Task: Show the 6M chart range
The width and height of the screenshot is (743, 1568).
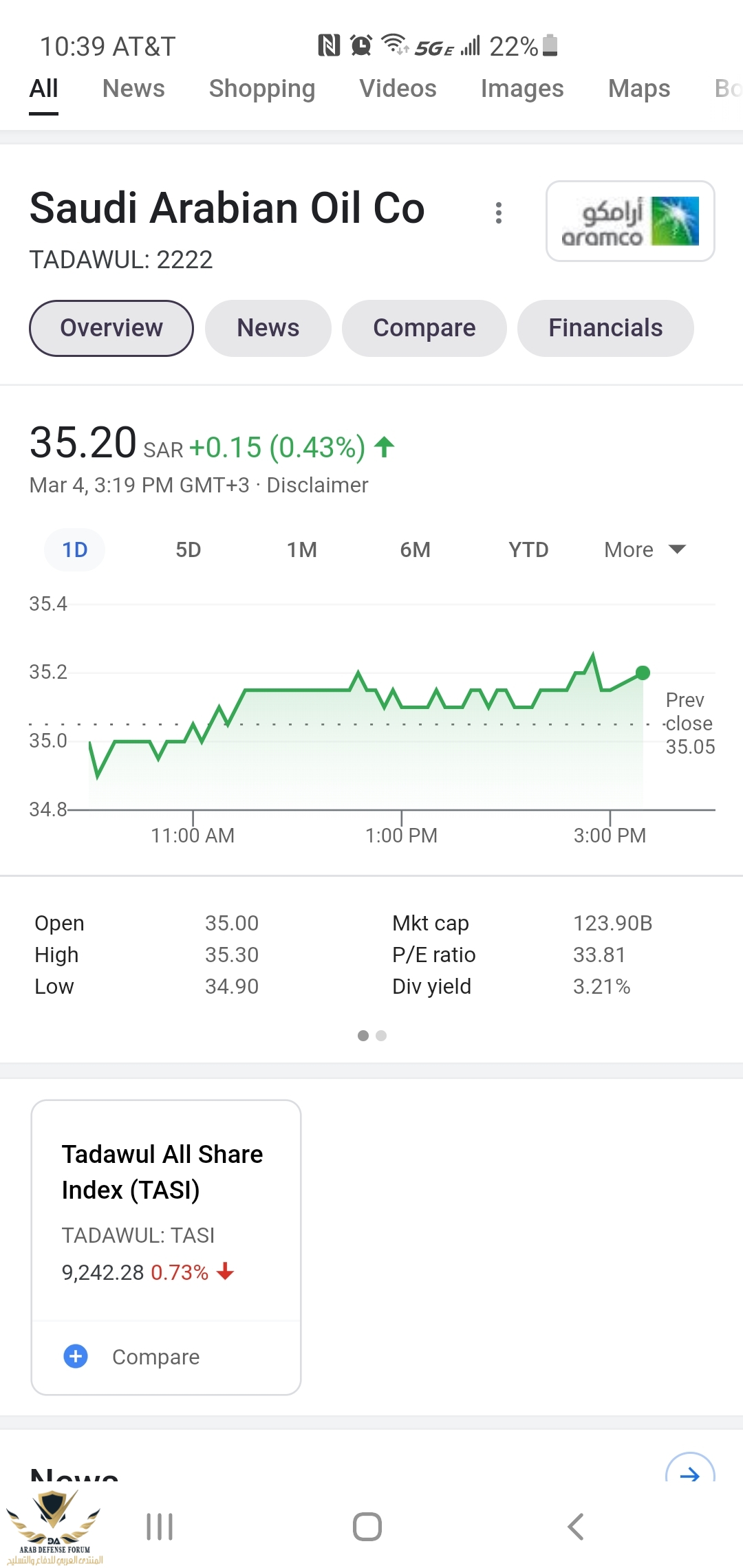Action: (415, 549)
